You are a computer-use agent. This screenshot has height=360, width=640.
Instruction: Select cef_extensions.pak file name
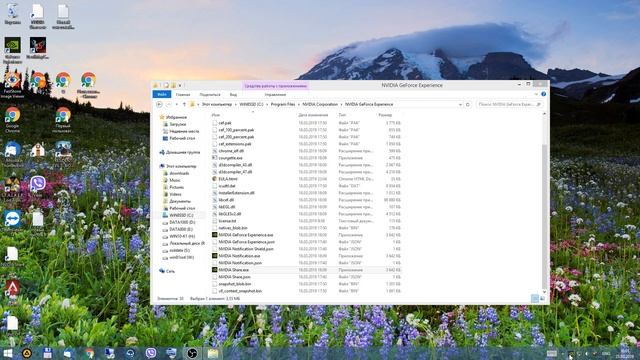coord(235,144)
